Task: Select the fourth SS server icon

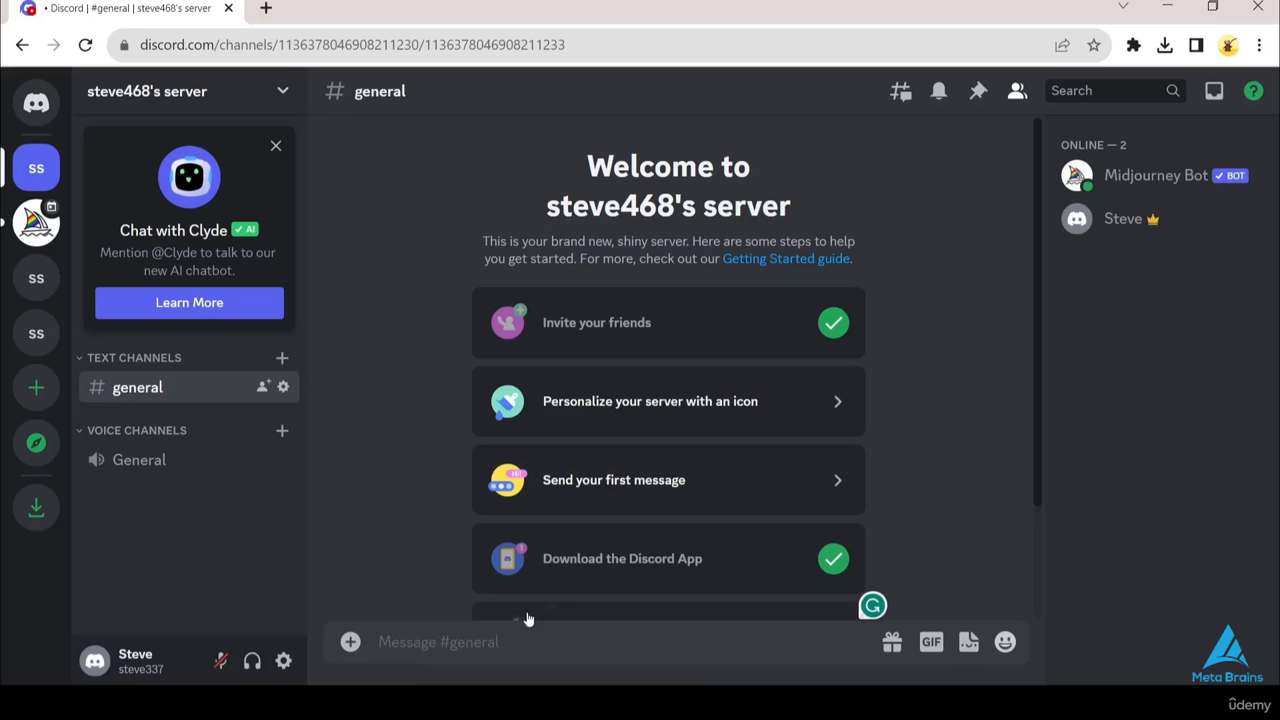Action: 36,333
